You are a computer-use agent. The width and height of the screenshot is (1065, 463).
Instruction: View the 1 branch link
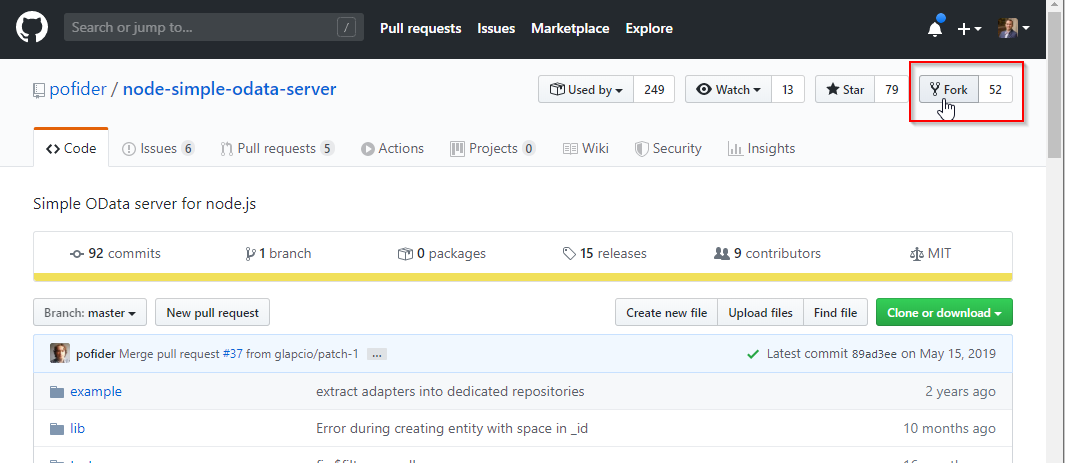pyautogui.click(x=278, y=254)
